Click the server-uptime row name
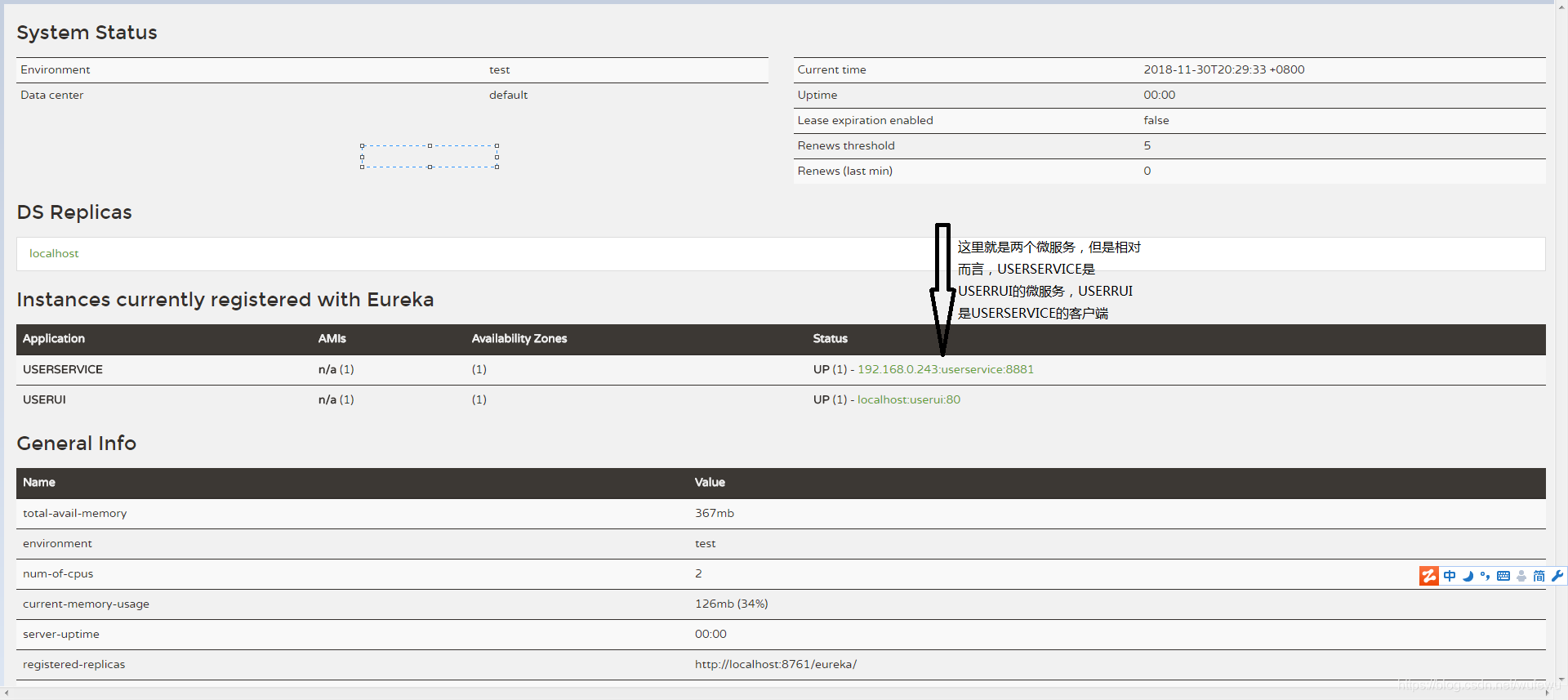1568x700 pixels. (x=61, y=634)
